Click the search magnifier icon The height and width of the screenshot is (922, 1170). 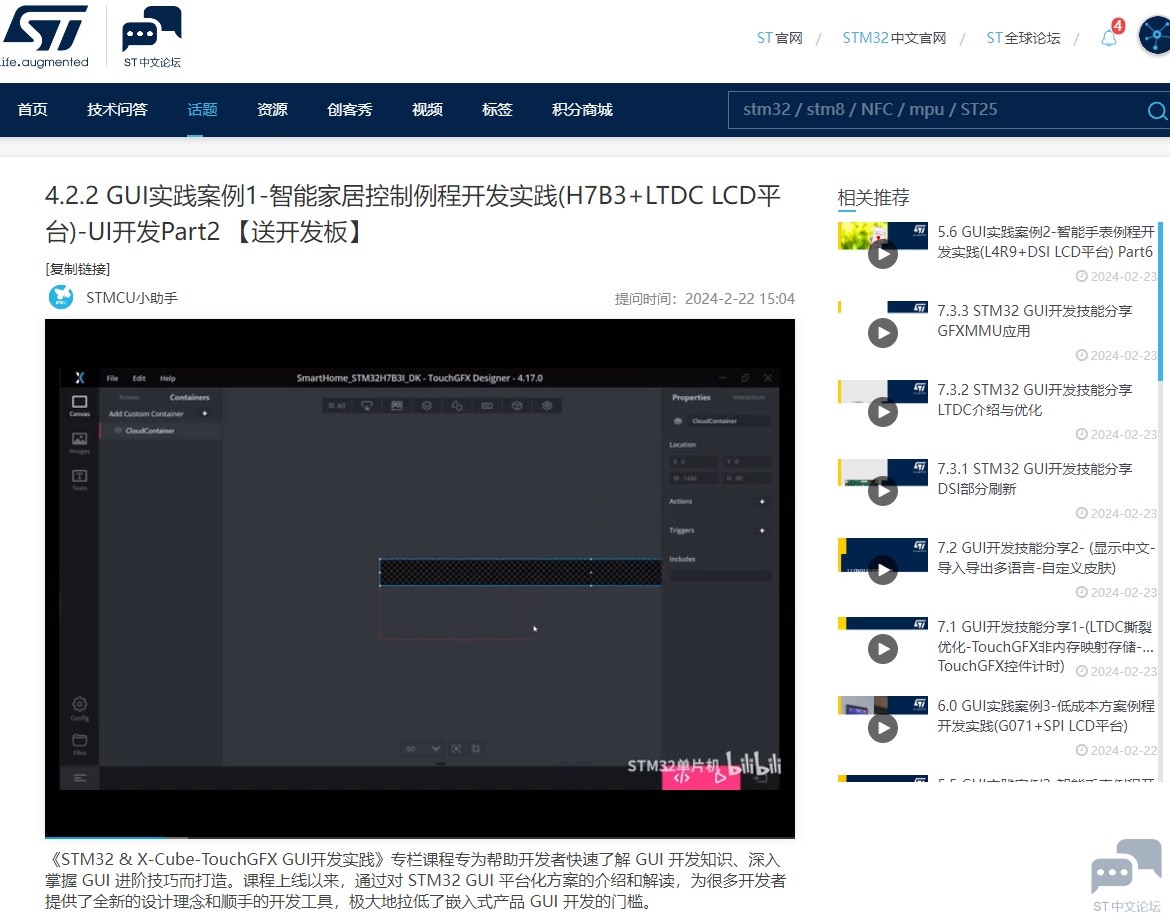pyautogui.click(x=1157, y=110)
